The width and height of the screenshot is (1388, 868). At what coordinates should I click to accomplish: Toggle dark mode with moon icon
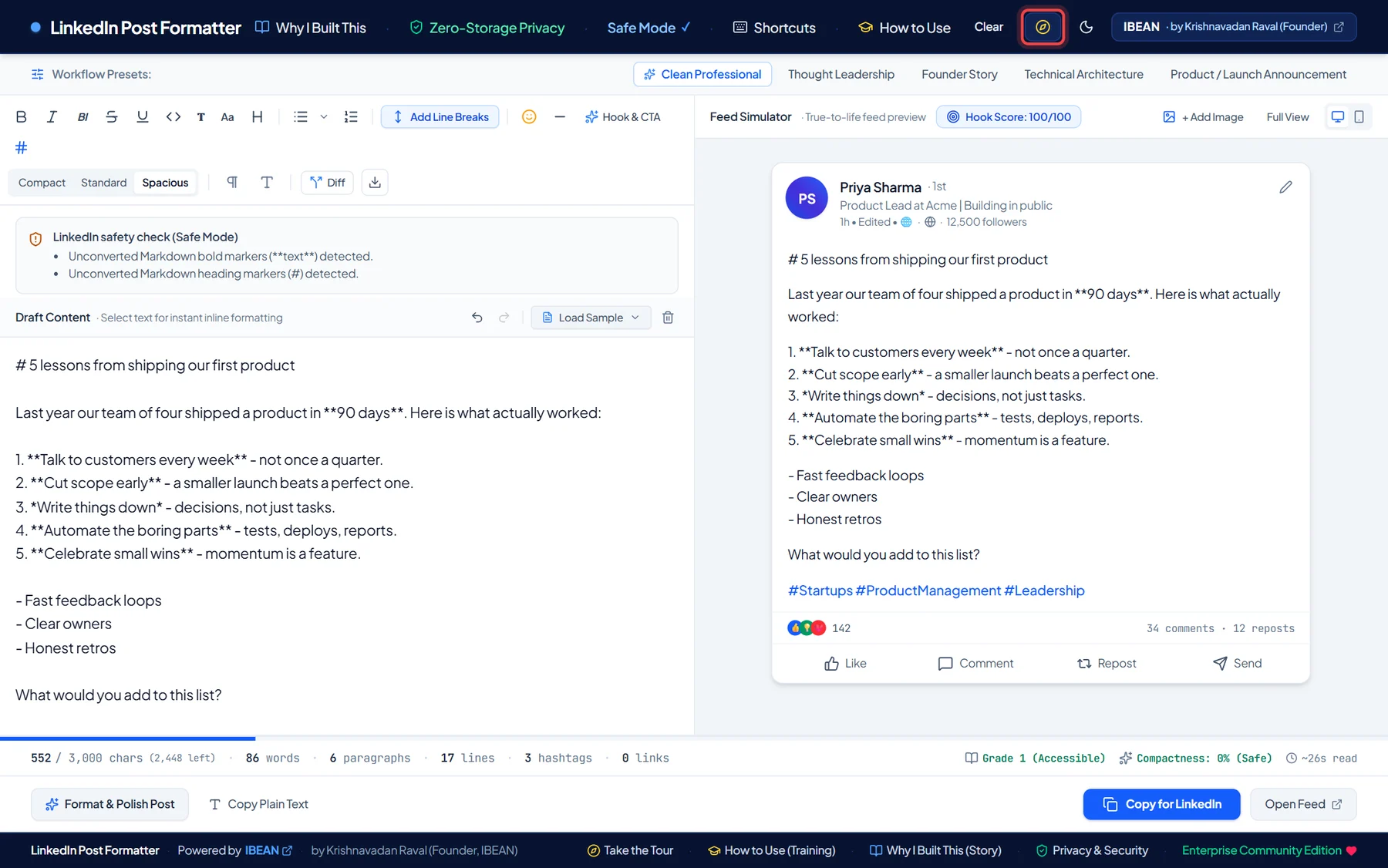[x=1086, y=27]
